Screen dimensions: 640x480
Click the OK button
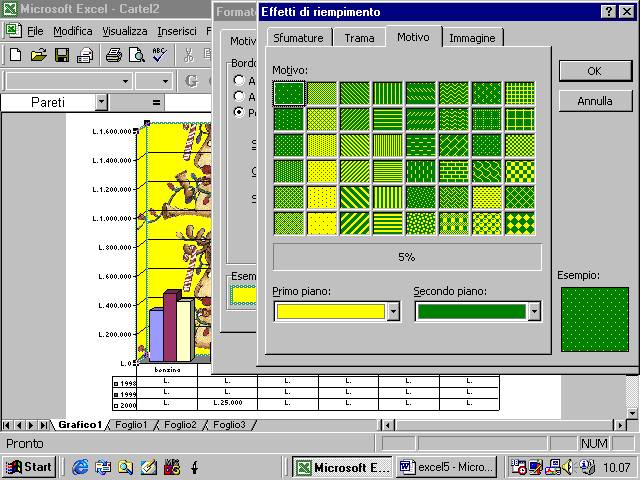tap(594, 71)
